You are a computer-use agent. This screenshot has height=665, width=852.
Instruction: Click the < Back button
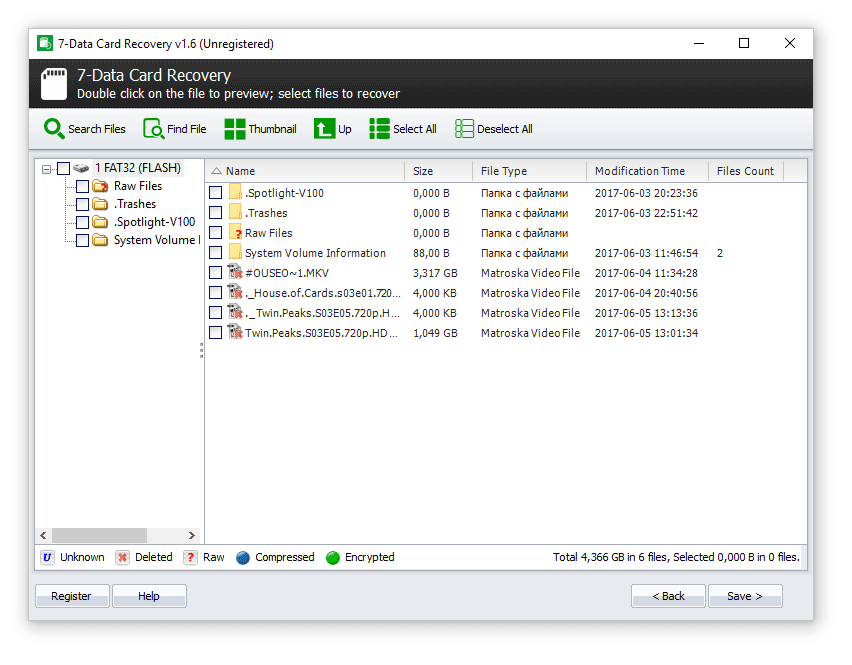click(x=668, y=596)
